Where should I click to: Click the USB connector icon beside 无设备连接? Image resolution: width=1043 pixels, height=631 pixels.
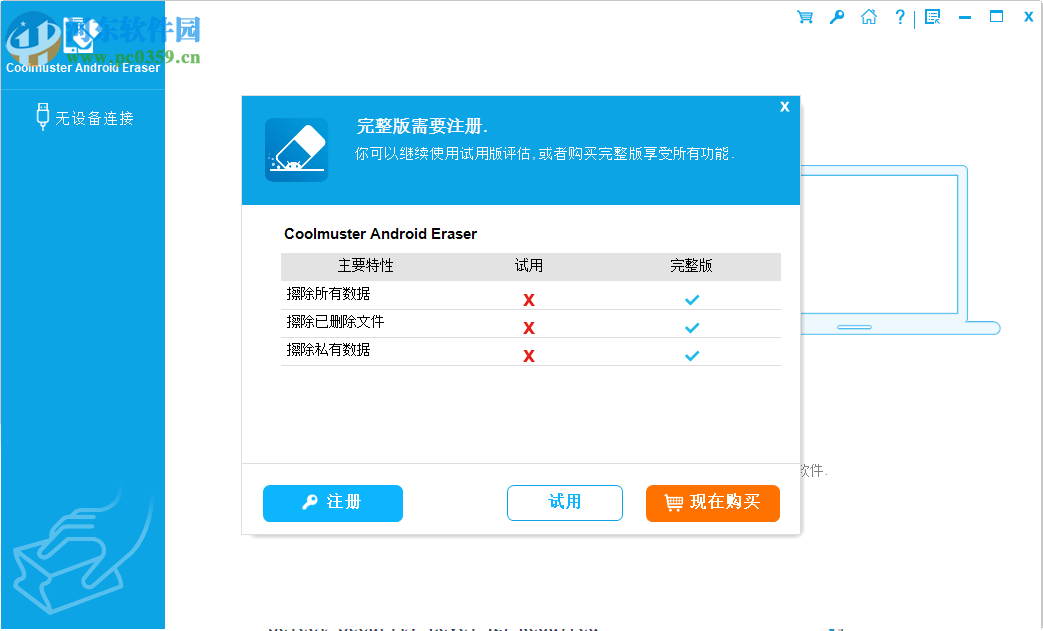pos(41,115)
